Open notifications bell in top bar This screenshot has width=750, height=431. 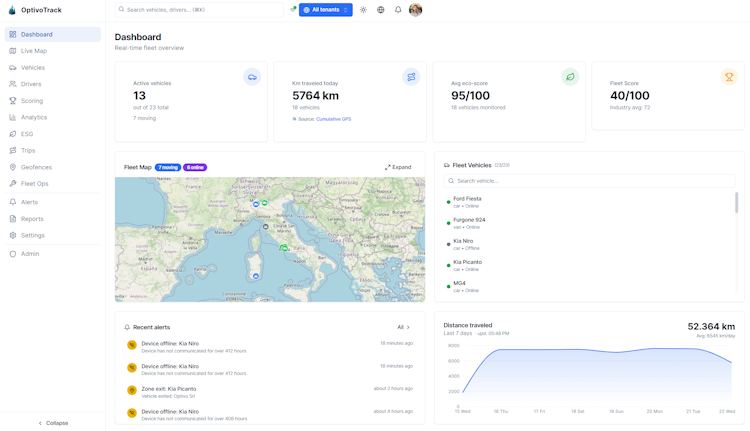(398, 10)
